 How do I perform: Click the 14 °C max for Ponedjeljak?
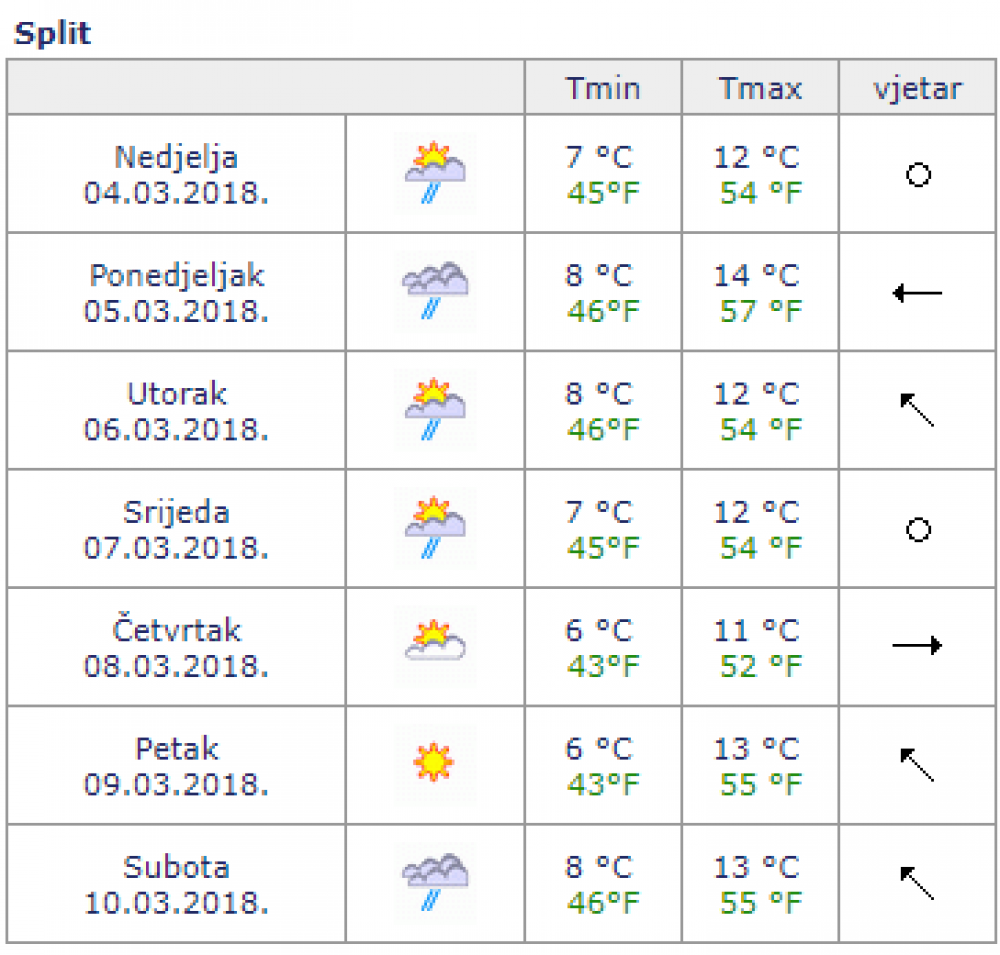click(x=756, y=276)
